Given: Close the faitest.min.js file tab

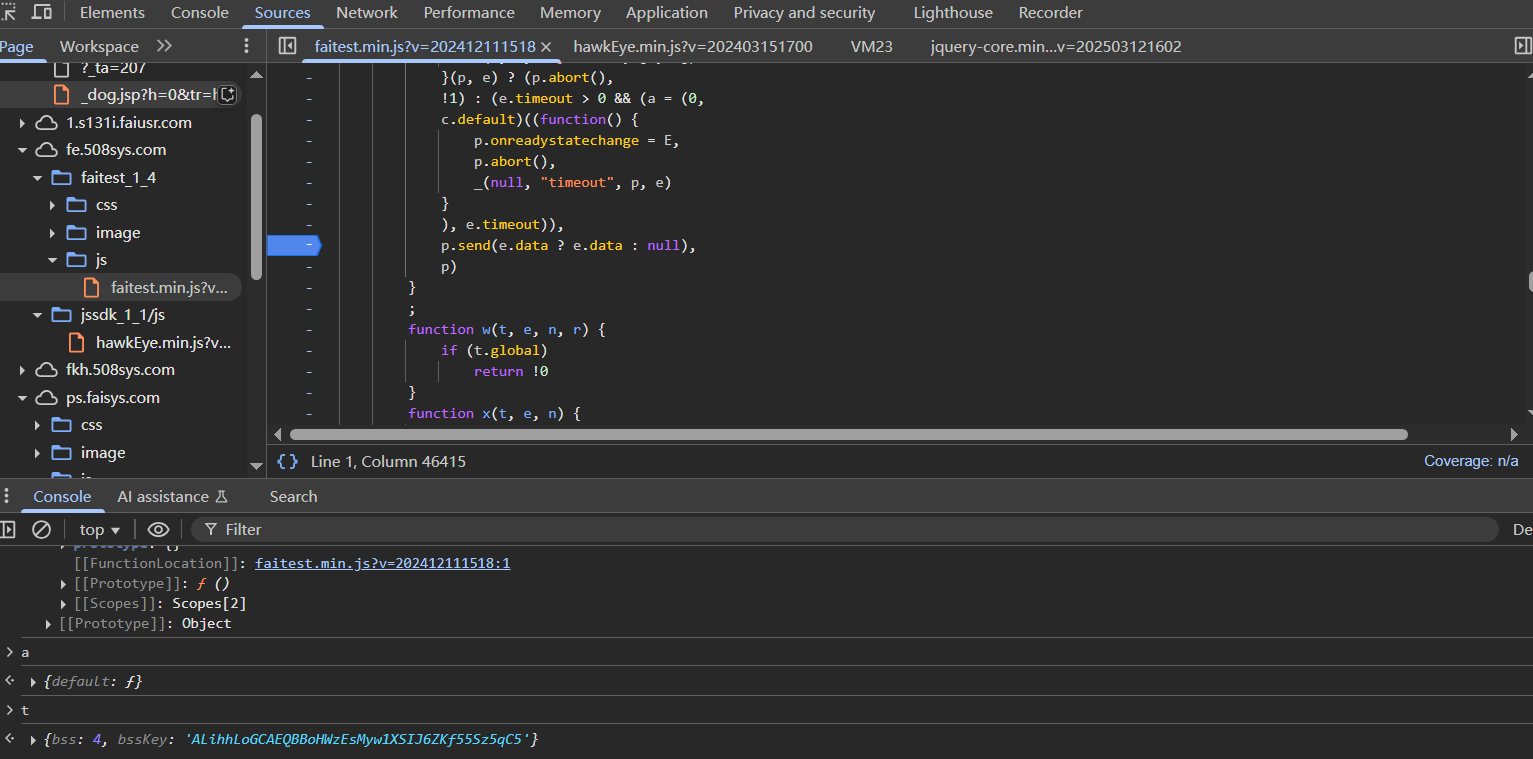Looking at the screenshot, I should coord(545,46).
